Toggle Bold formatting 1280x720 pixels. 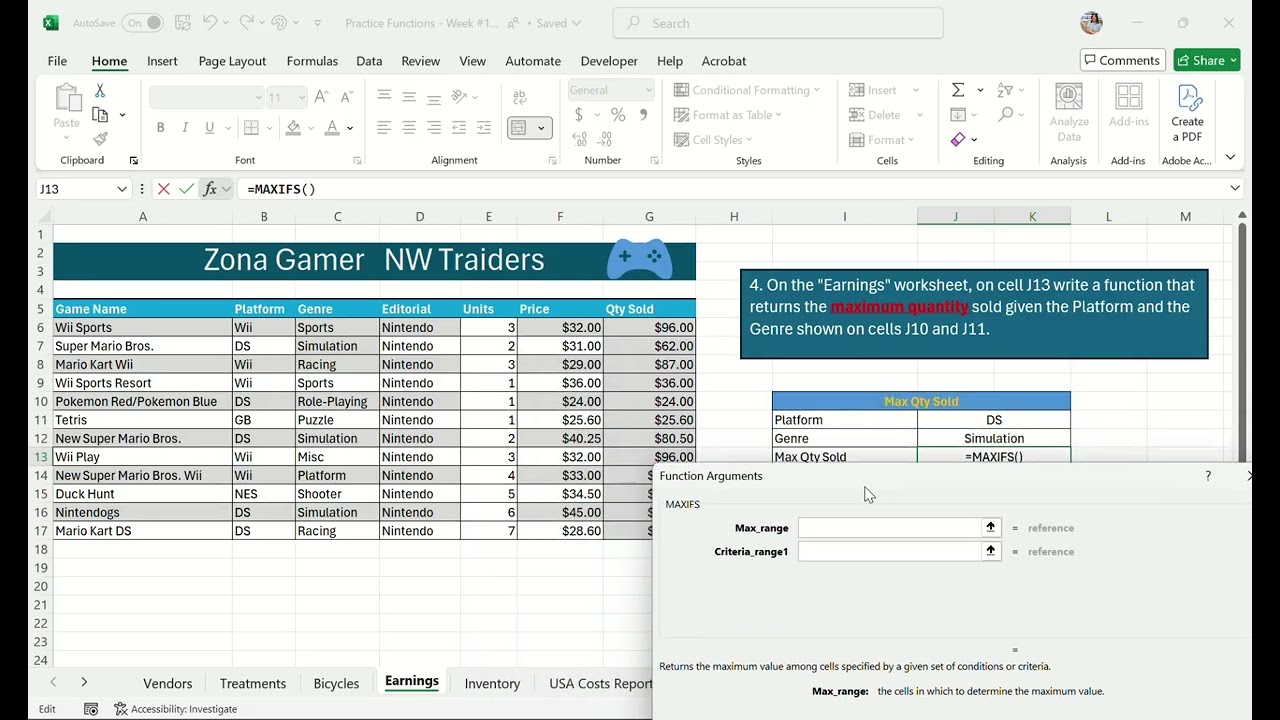point(160,128)
